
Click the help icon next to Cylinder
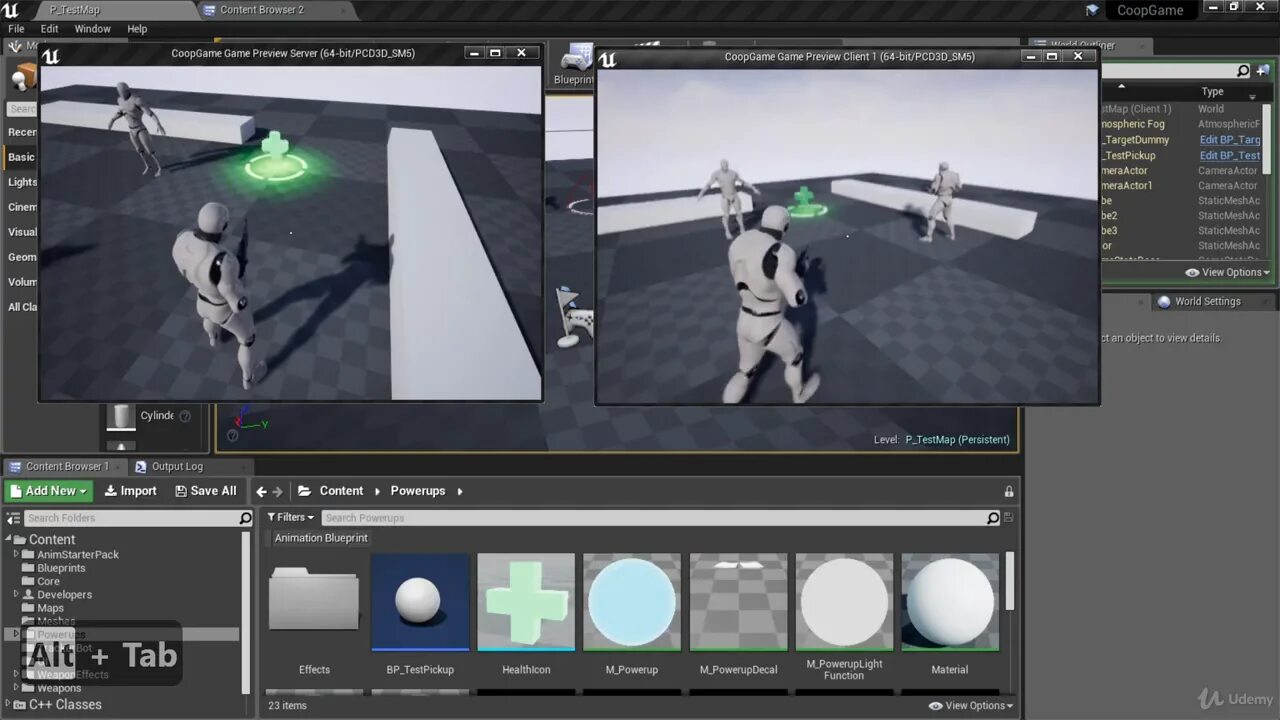(185, 416)
